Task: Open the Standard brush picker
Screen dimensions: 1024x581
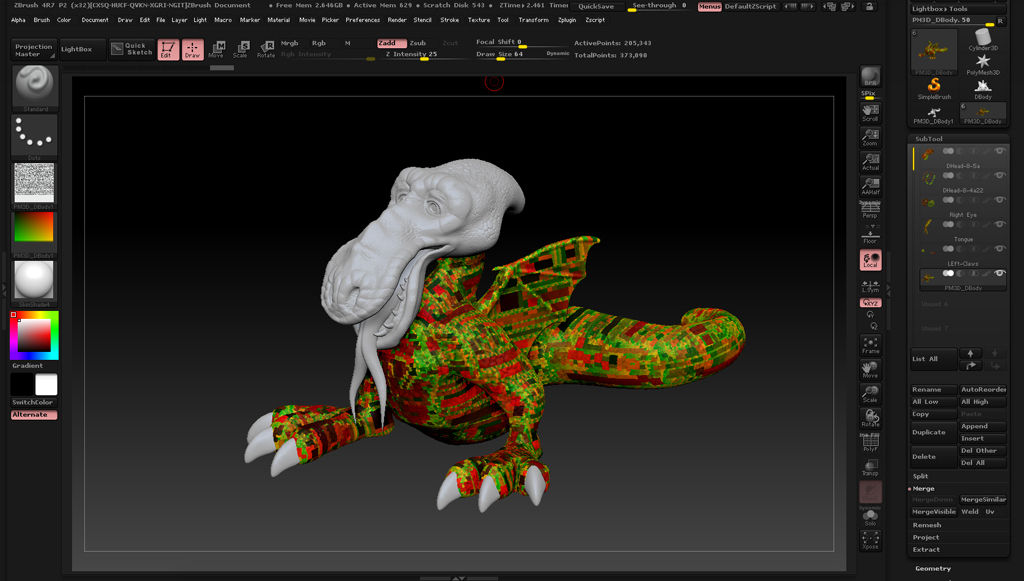Action: coord(35,88)
